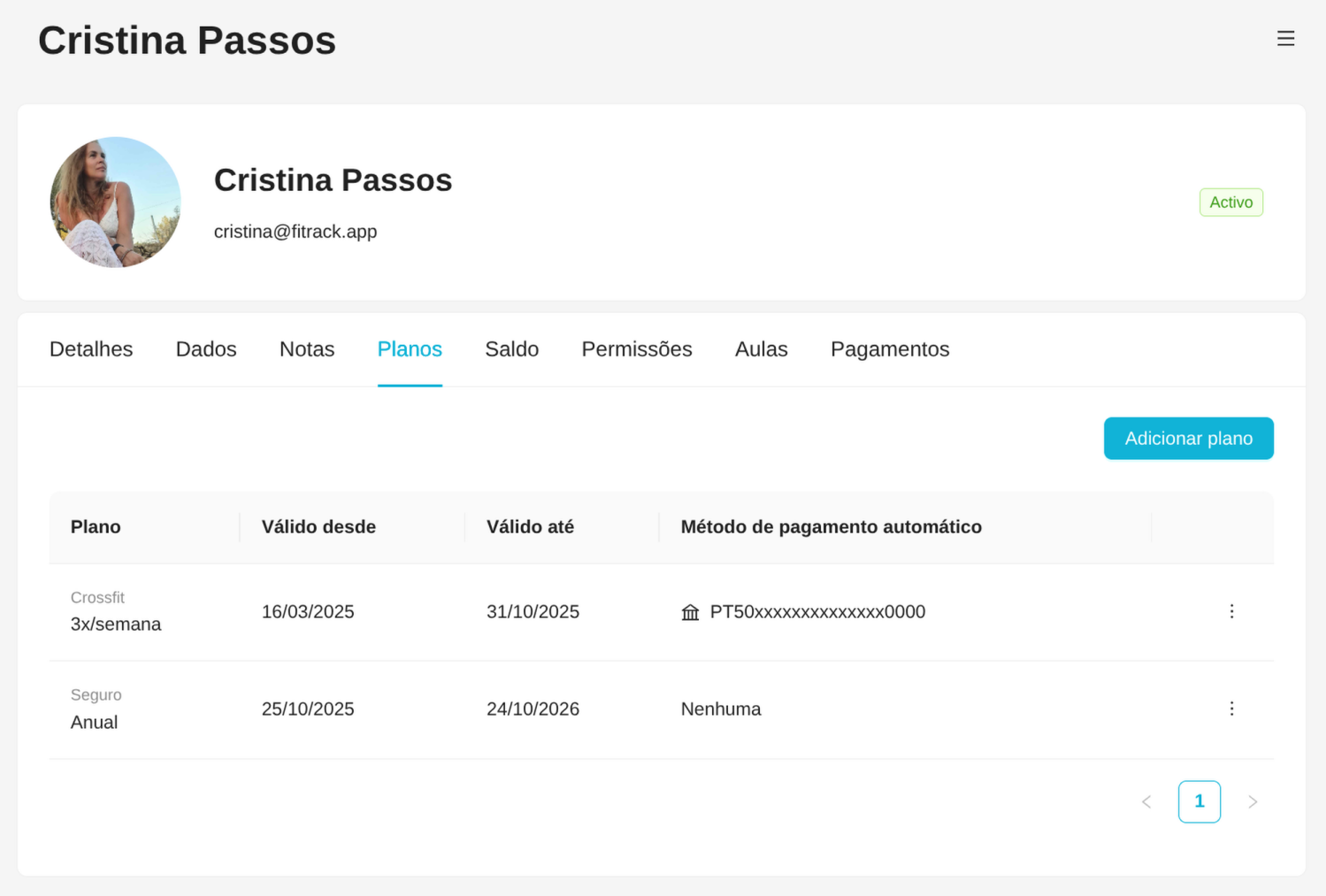Click the Activo status badge
The width and height of the screenshot is (1326, 896).
pos(1230,203)
